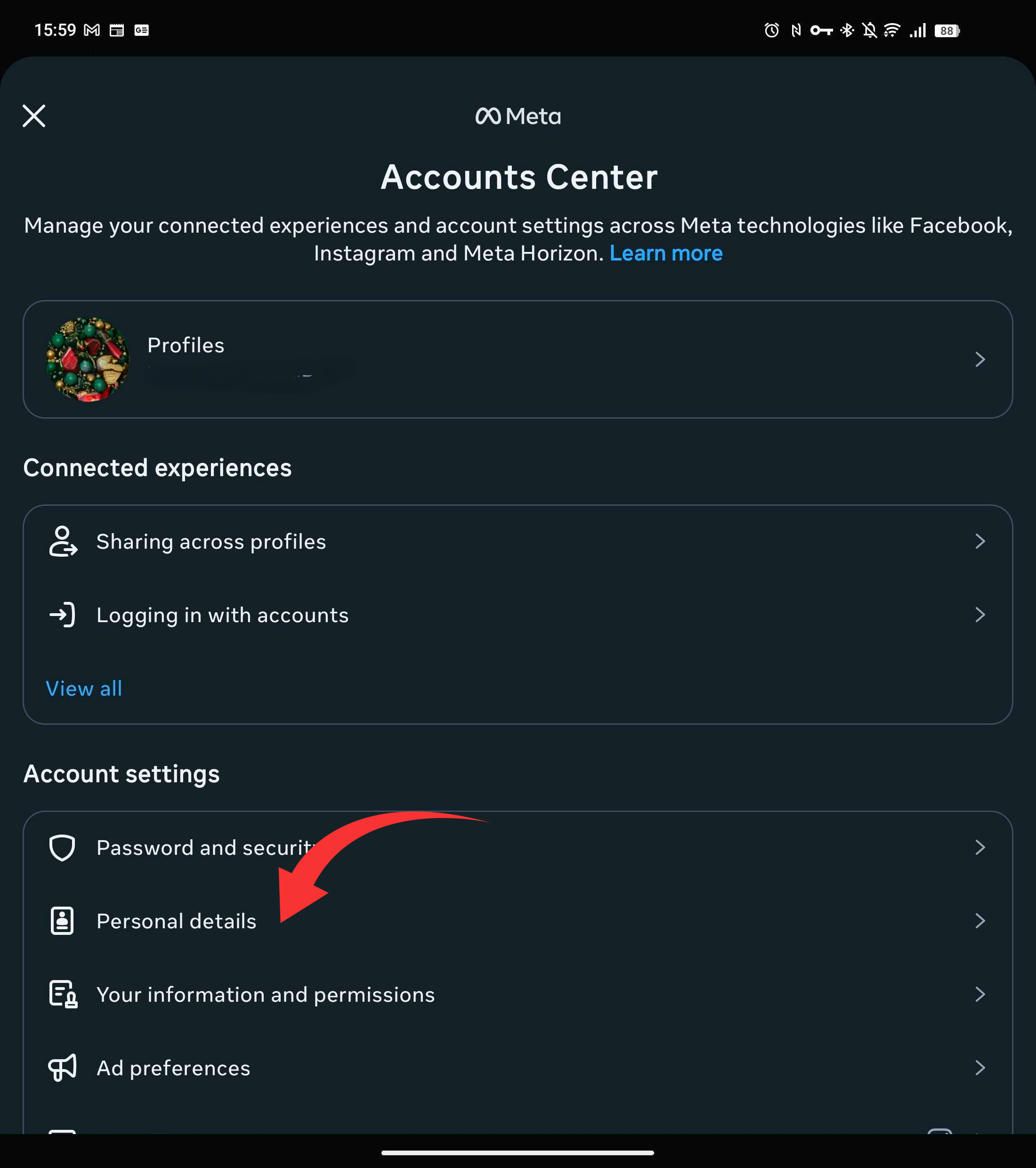
Task: Expand the Profiles chevron arrow
Action: pos(980,359)
